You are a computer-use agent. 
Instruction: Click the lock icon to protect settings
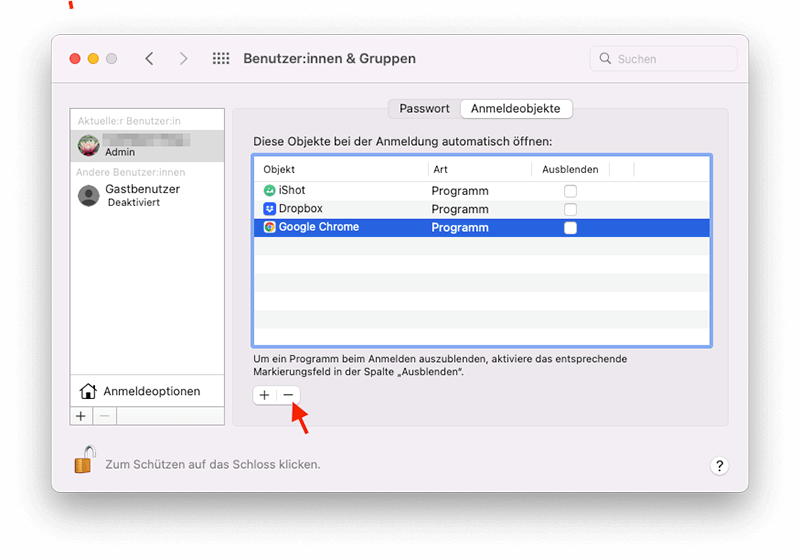[x=85, y=460]
